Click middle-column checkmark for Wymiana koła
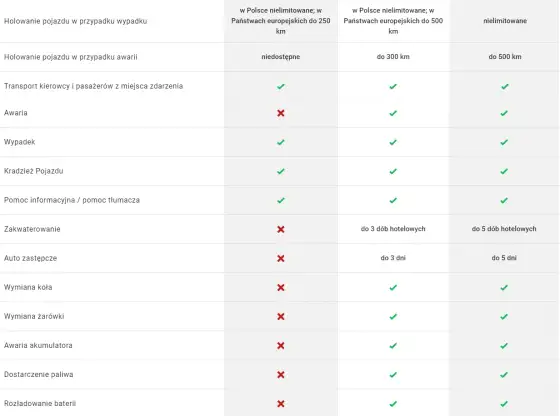The image size is (560, 416). tap(393, 287)
